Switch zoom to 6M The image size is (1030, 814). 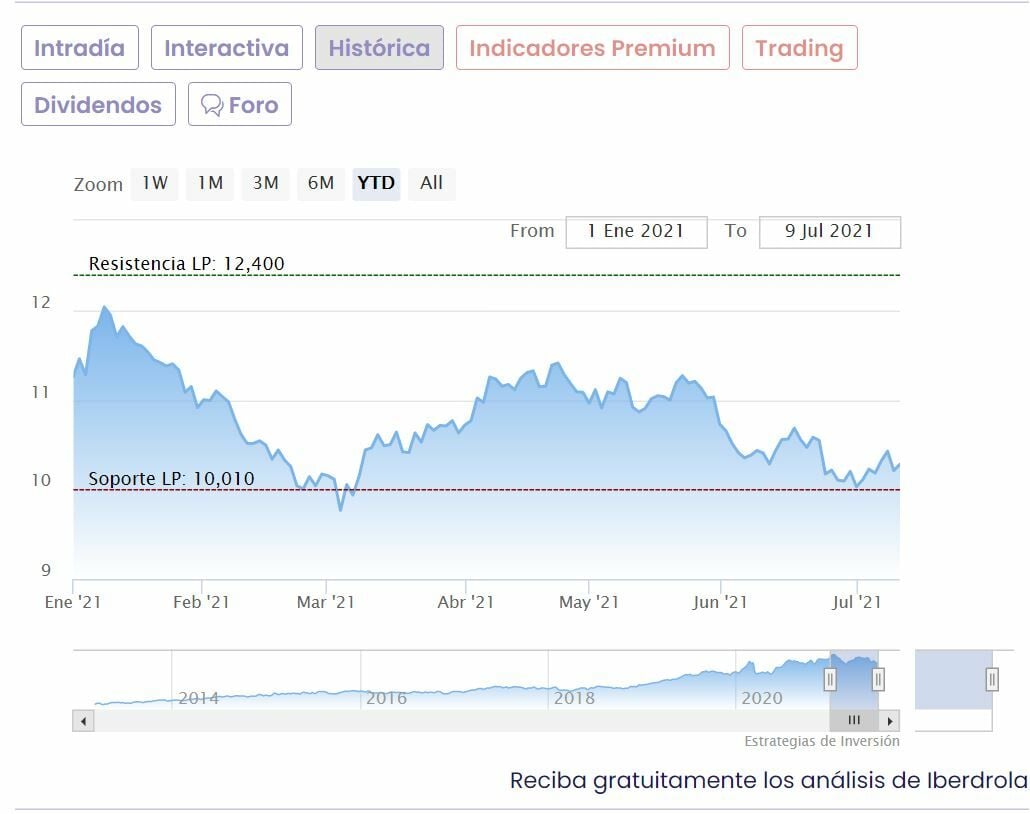(x=321, y=183)
